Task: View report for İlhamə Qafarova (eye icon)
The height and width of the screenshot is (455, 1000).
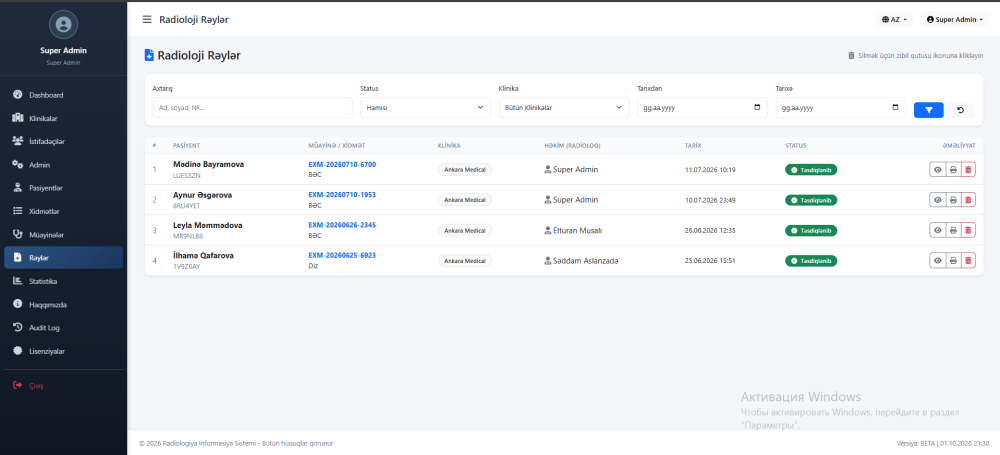Action: pyautogui.click(x=938, y=260)
